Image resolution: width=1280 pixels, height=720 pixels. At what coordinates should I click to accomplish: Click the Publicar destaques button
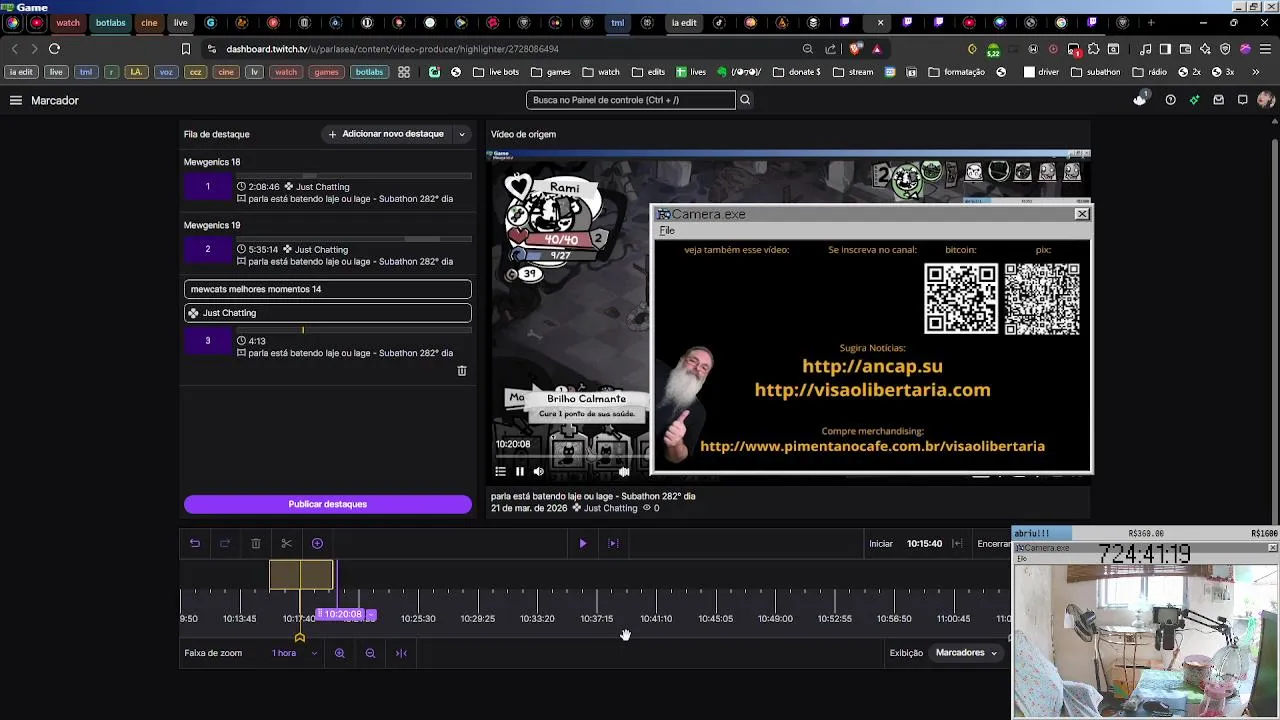point(328,504)
